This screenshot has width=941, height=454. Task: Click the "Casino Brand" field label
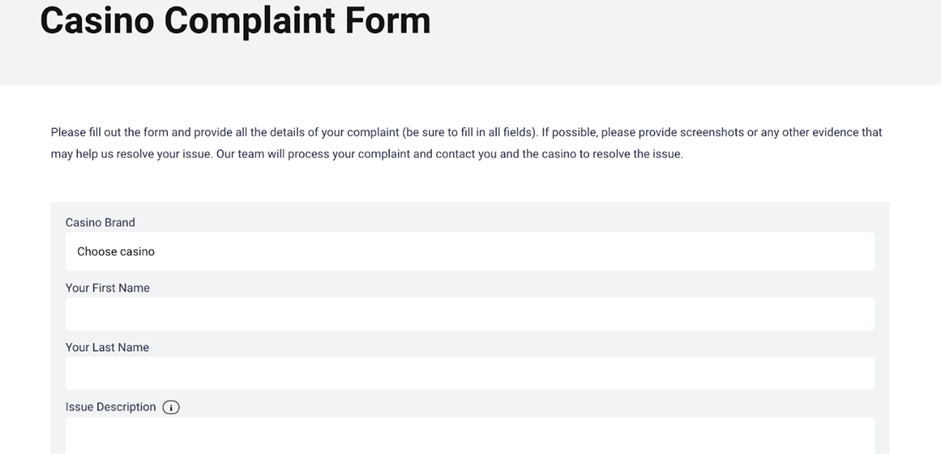pos(100,222)
